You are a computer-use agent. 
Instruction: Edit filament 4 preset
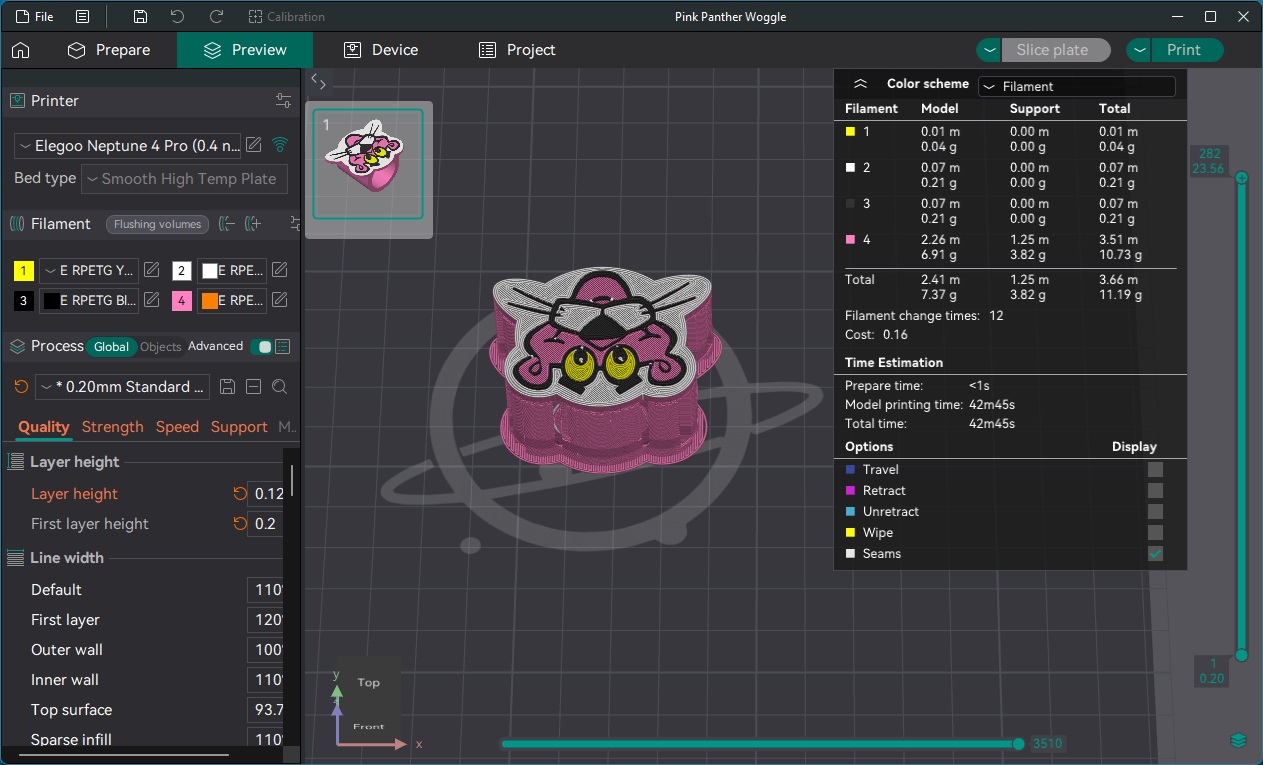point(280,300)
